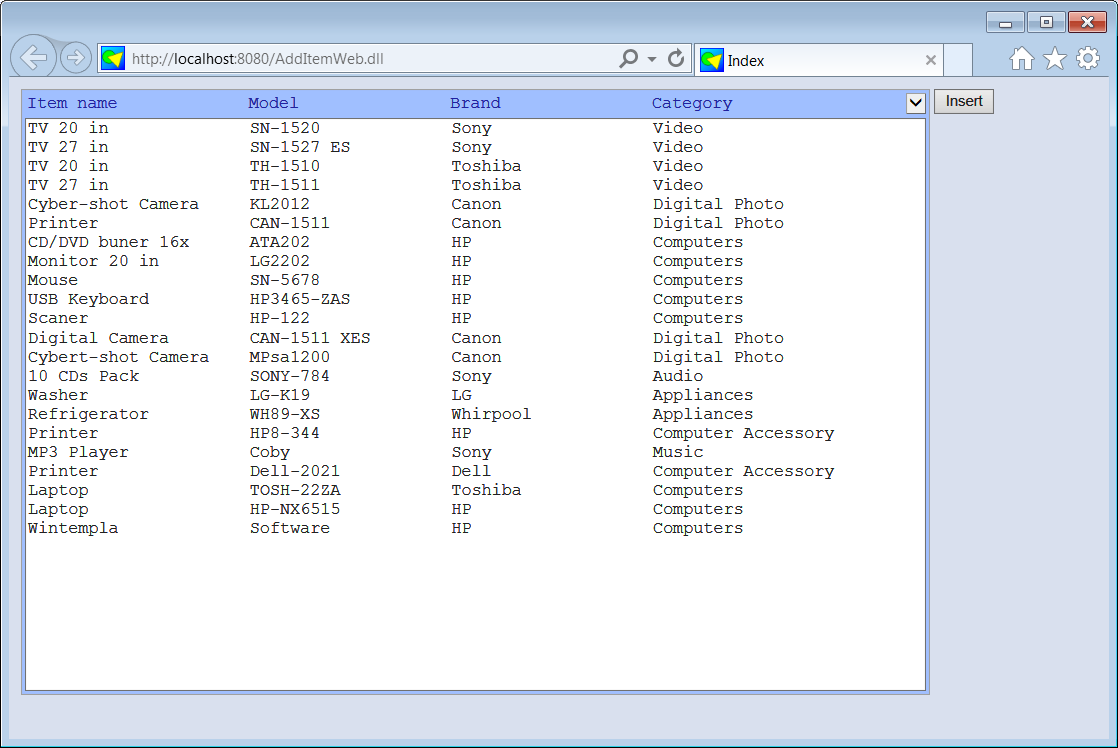Open the browser Home page icon
1118x748 pixels.
pyautogui.click(x=1021, y=58)
